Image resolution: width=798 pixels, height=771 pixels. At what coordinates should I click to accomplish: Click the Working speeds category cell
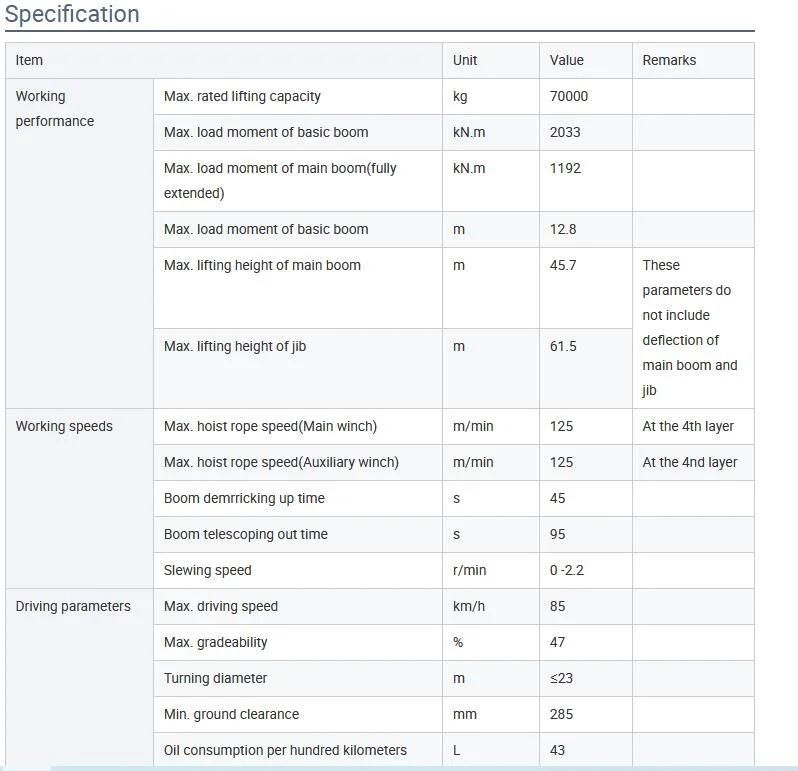coord(79,499)
